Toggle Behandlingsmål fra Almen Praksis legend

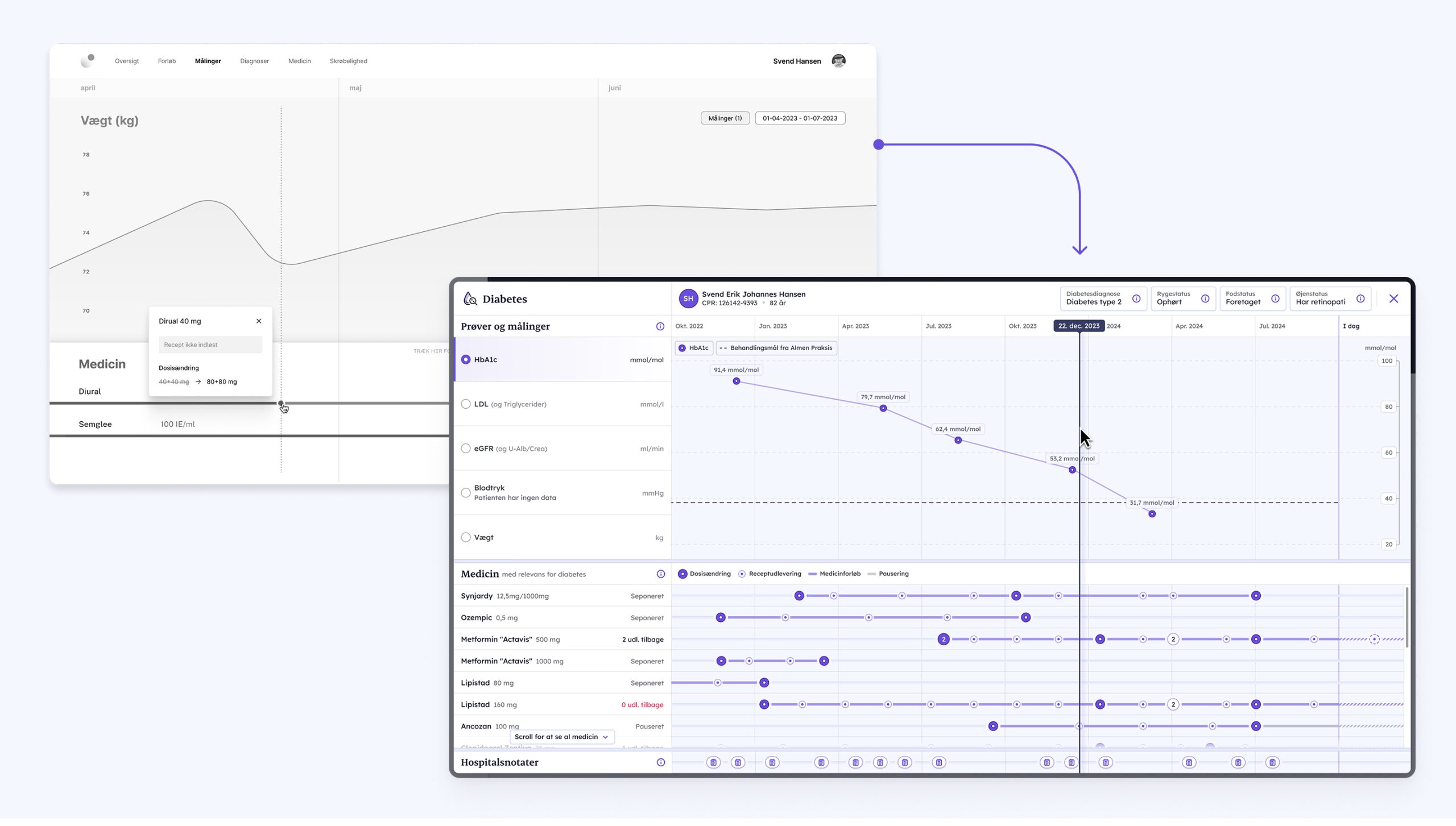pyautogui.click(x=776, y=348)
